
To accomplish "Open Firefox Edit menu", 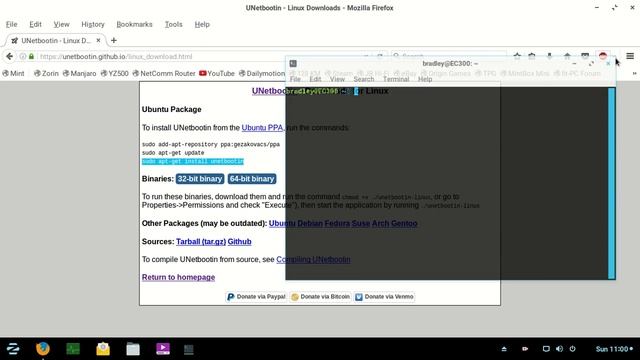I will [35, 24].
